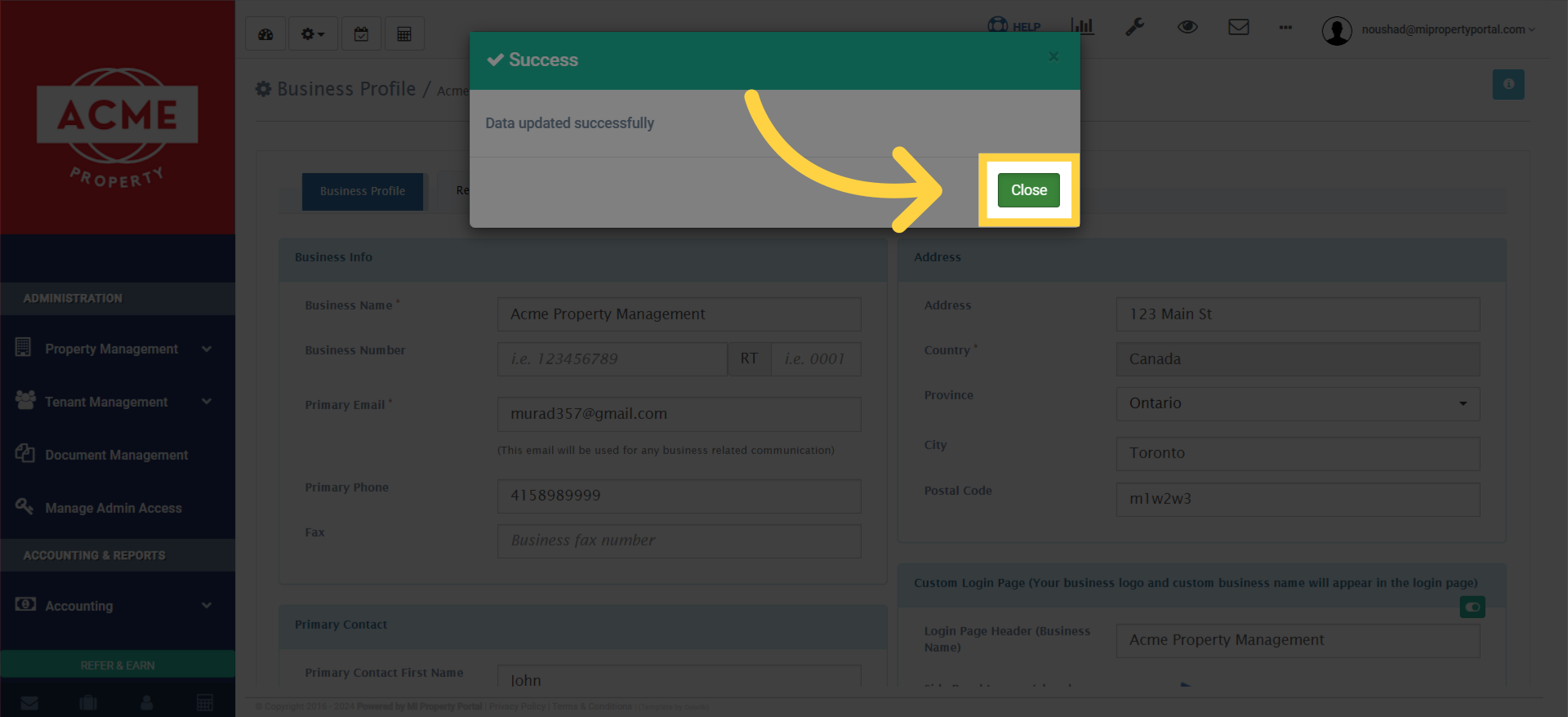1568x717 pixels.
Task: Open the user account dropdown noushad@mipropertyportal.com
Action: (1448, 29)
